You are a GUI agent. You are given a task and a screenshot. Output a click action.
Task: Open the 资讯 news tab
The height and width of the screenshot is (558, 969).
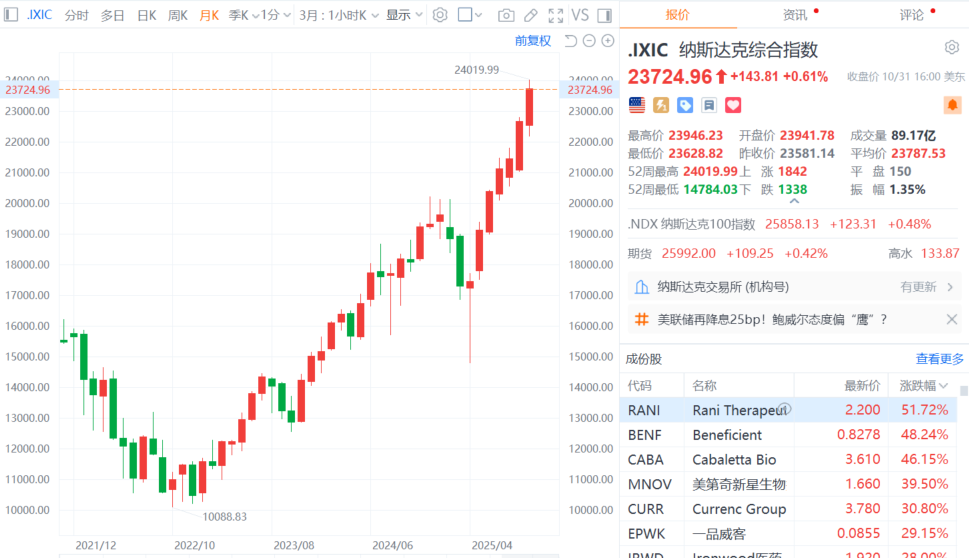click(795, 15)
